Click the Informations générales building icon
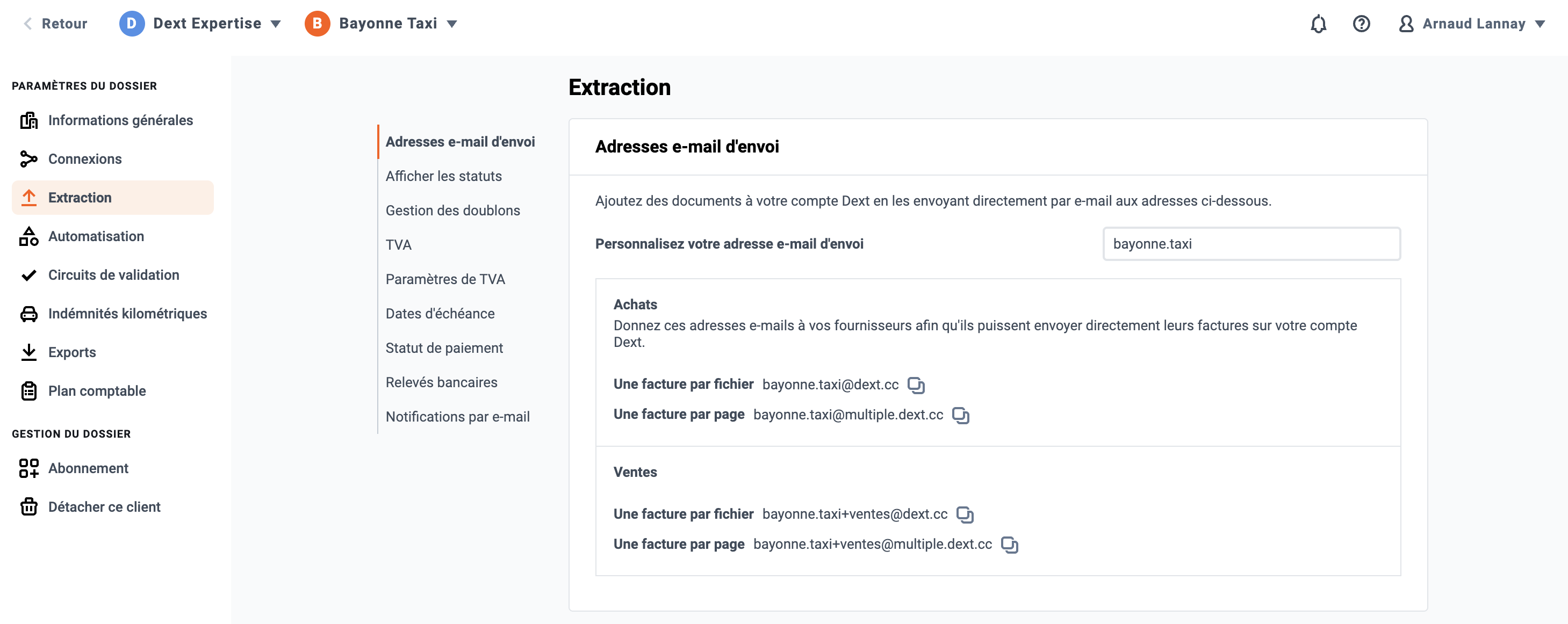 pos(28,120)
